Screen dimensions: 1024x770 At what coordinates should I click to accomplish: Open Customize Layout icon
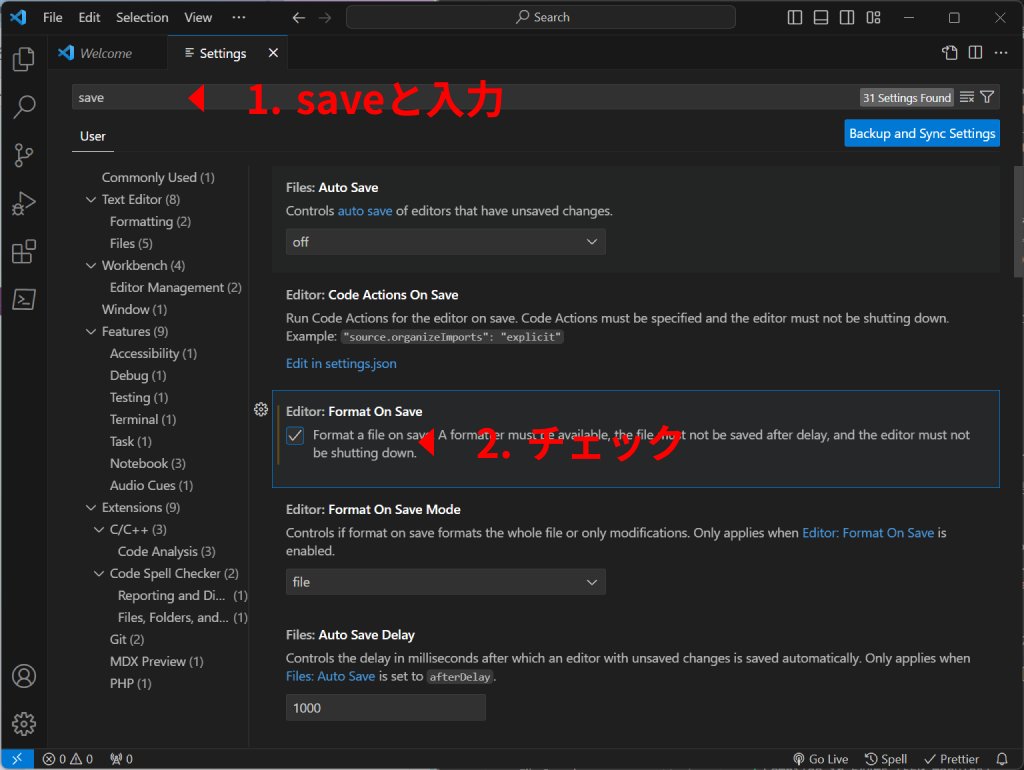[x=873, y=18]
